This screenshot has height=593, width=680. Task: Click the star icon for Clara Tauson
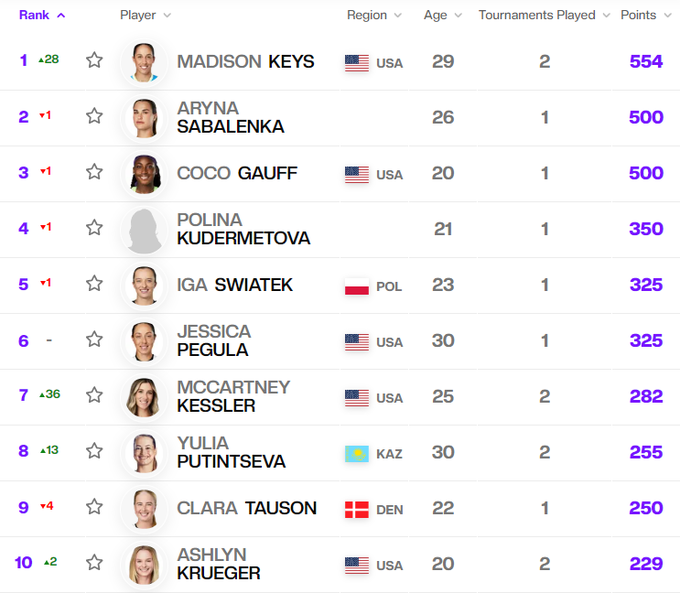click(x=94, y=507)
